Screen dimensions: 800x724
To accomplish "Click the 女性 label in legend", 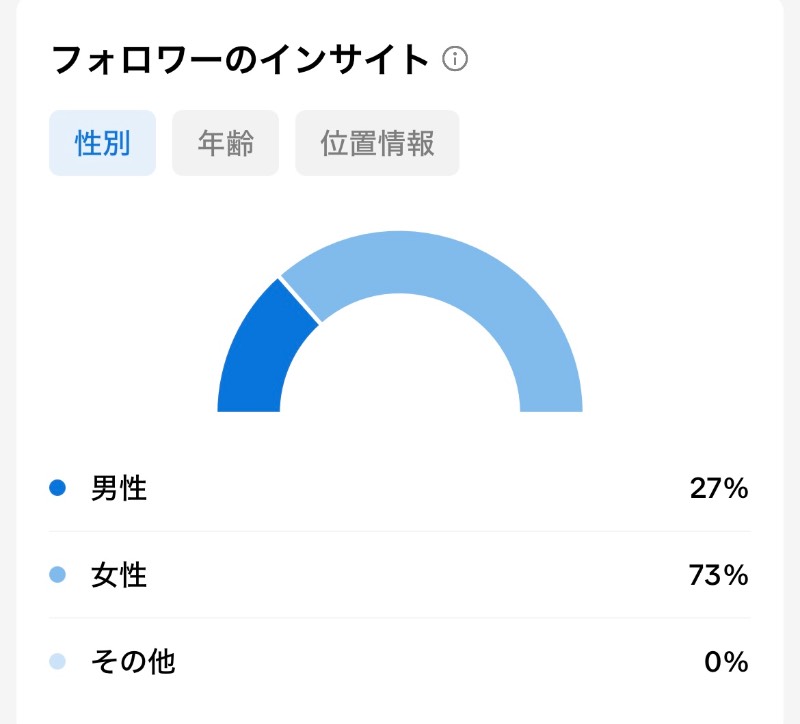I will point(119,575).
